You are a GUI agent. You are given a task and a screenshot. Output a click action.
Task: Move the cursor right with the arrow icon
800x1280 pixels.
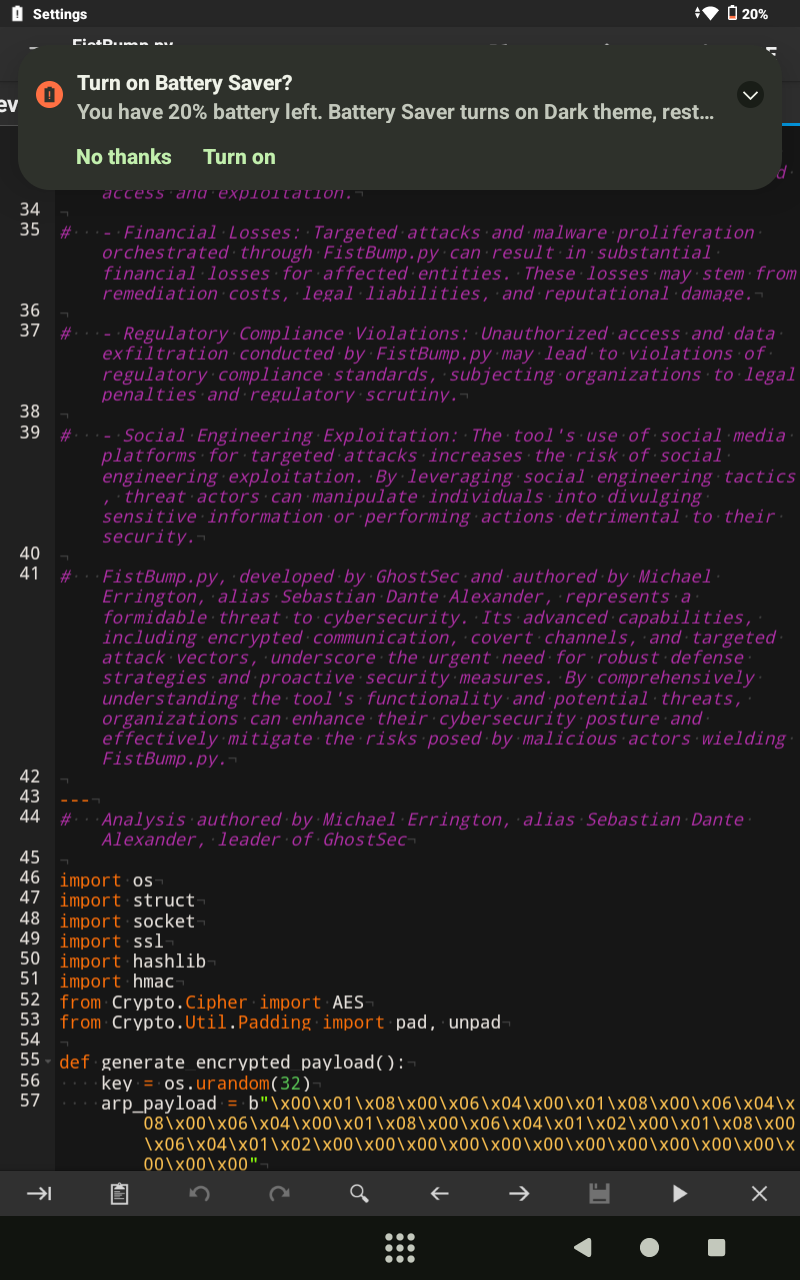point(519,1193)
